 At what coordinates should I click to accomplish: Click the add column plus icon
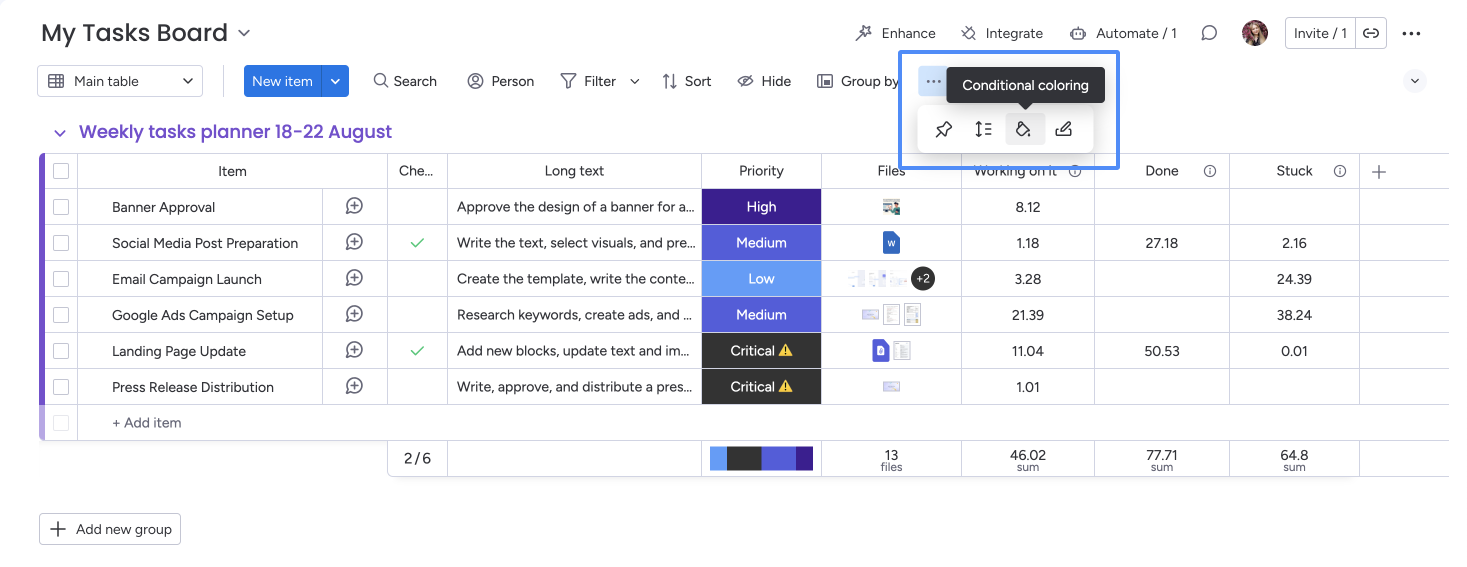pos(1379,172)
